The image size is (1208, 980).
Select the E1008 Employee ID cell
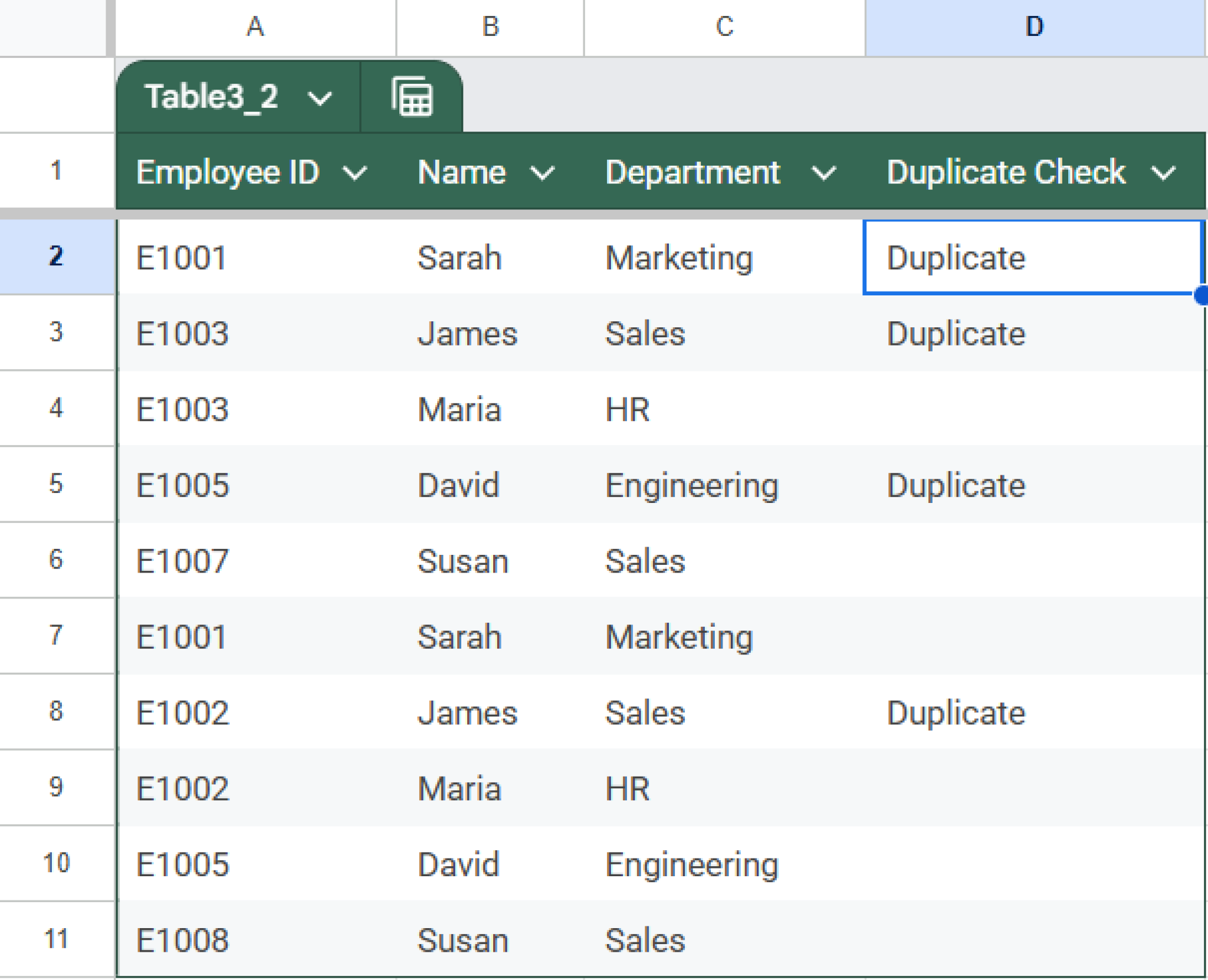pos(181,940)
